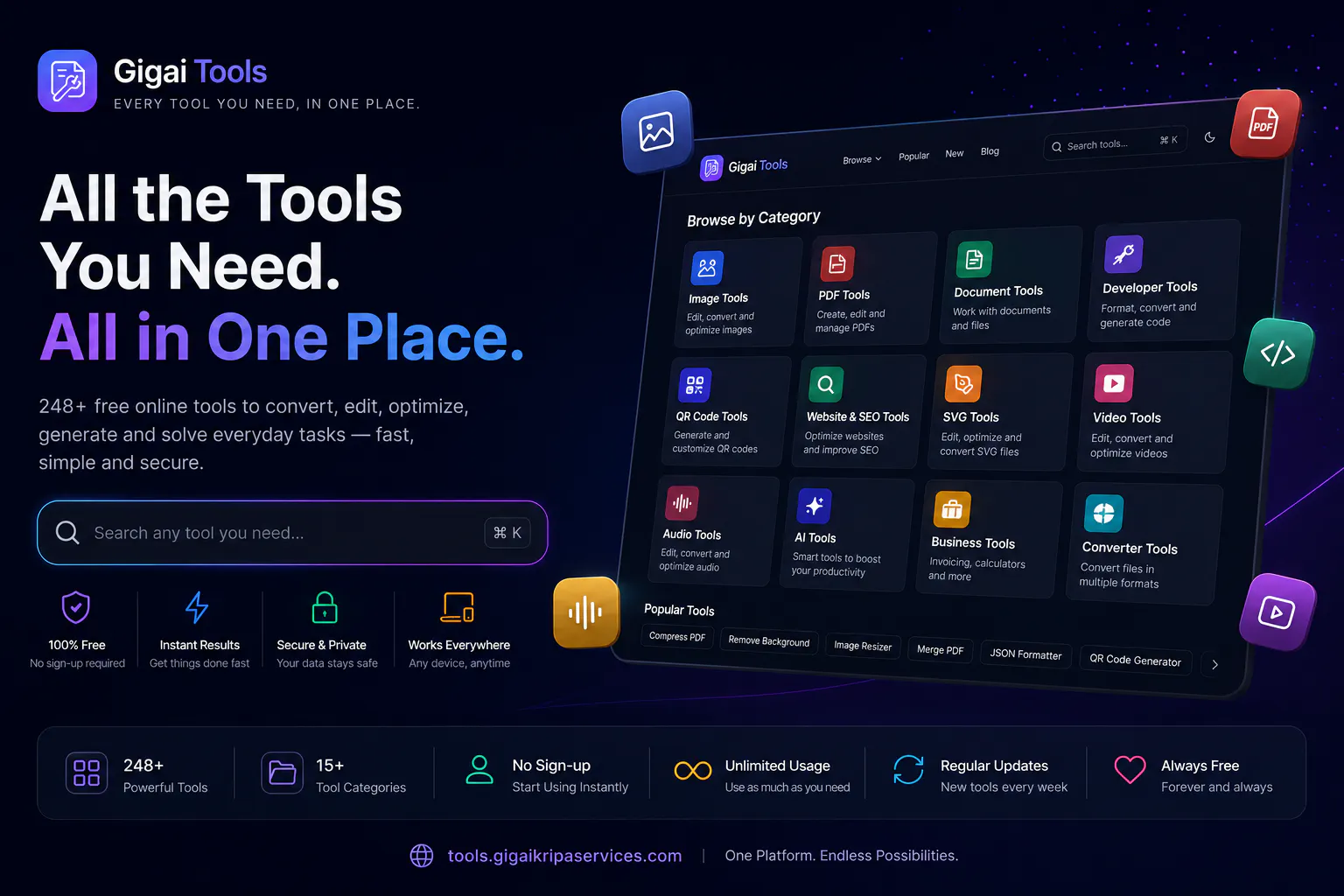Click the Business Tools briefcase icon
Viewport: 1344px width, 896px height.
tap(952, 509)
